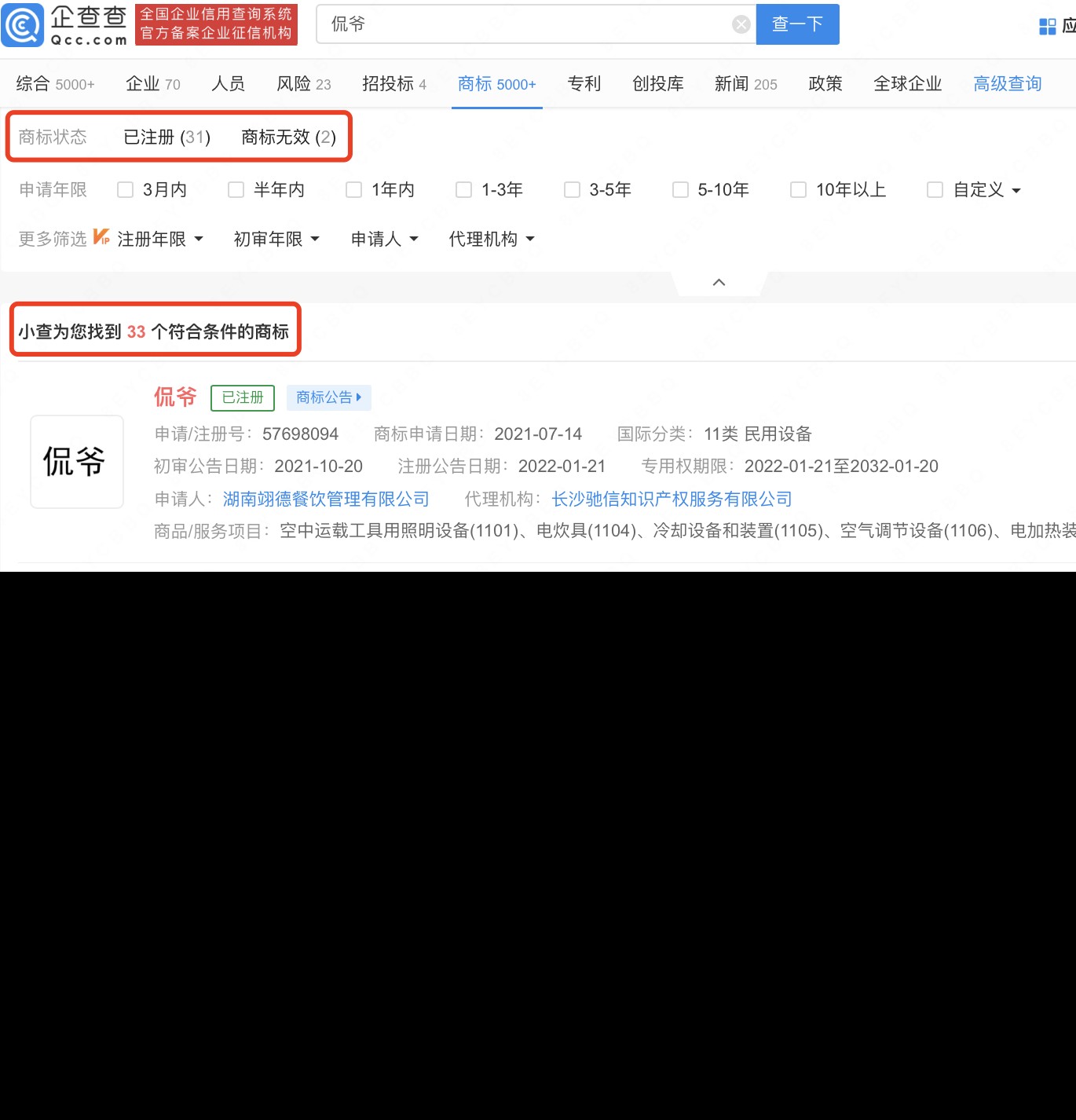Screen dimensions: 1076x1120
Task: Collapse the filter panel with the up chevron
Action: [719, 282]
